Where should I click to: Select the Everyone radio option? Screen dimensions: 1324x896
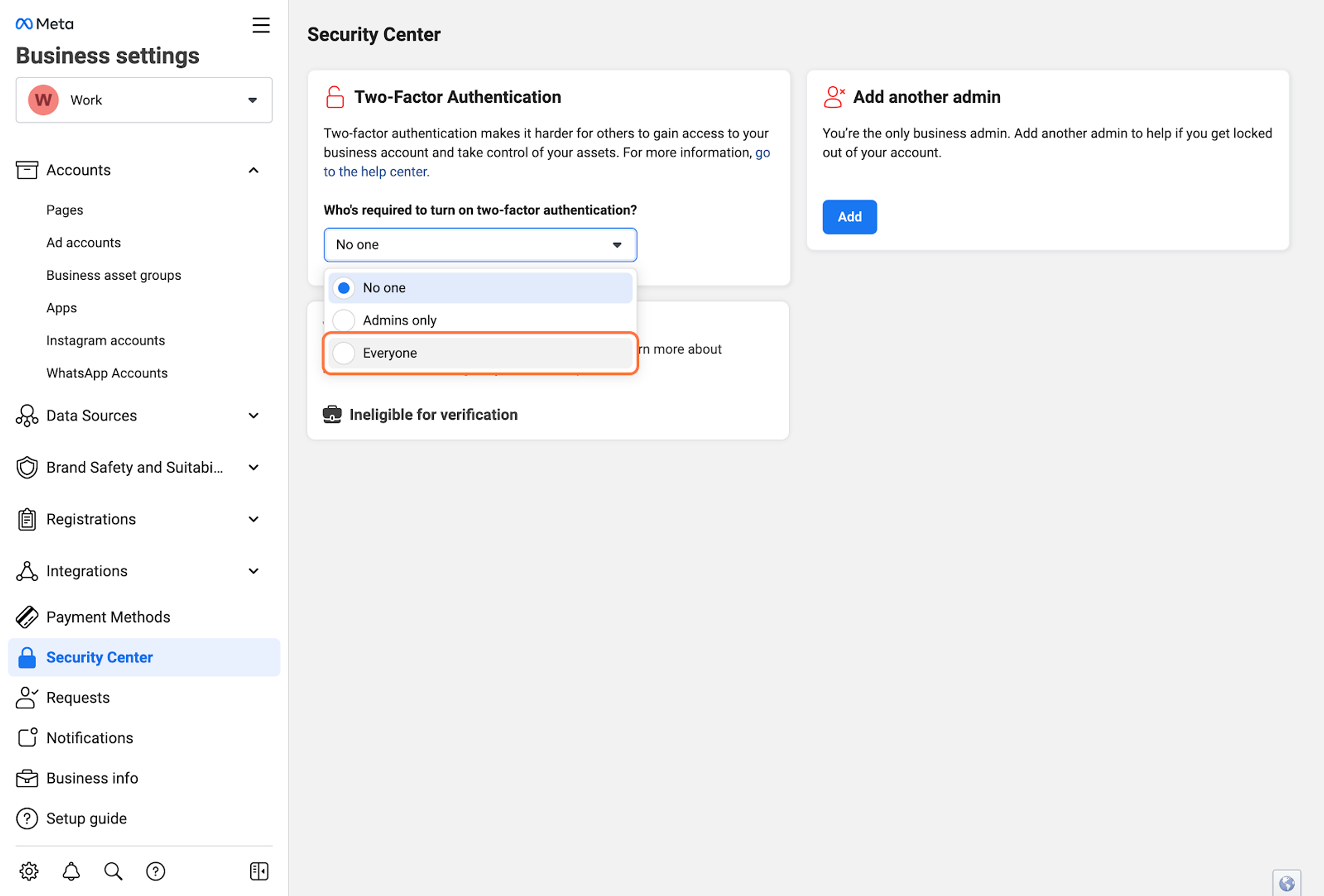click(x=344, y=353)
